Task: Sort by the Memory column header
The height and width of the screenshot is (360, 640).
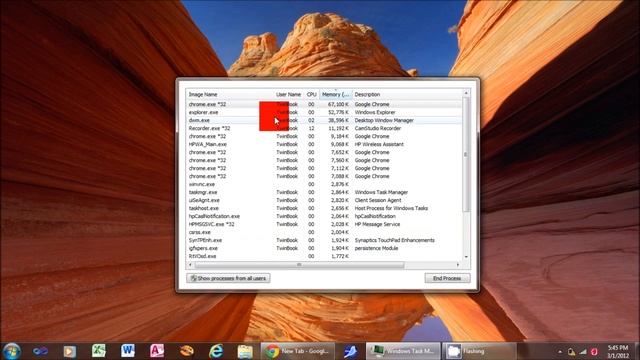Action: (336, 94)
